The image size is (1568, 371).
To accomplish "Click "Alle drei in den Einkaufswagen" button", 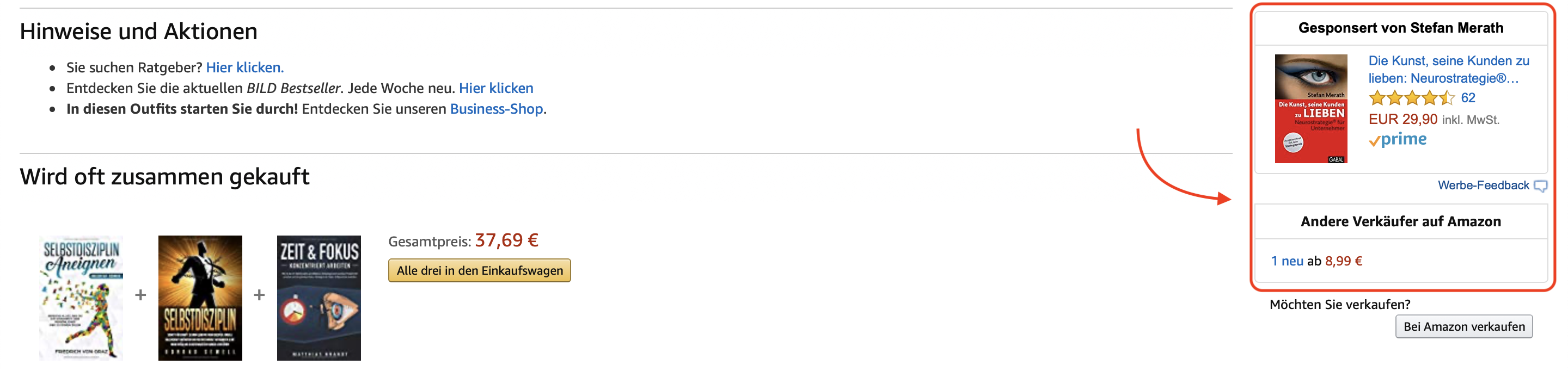I will (479, 271).
